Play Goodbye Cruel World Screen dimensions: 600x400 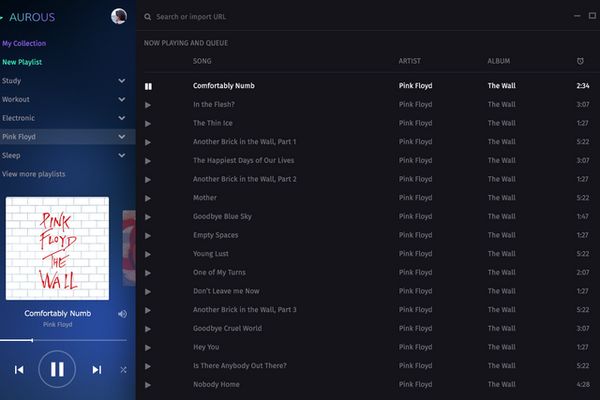click(x=148, y=329)
